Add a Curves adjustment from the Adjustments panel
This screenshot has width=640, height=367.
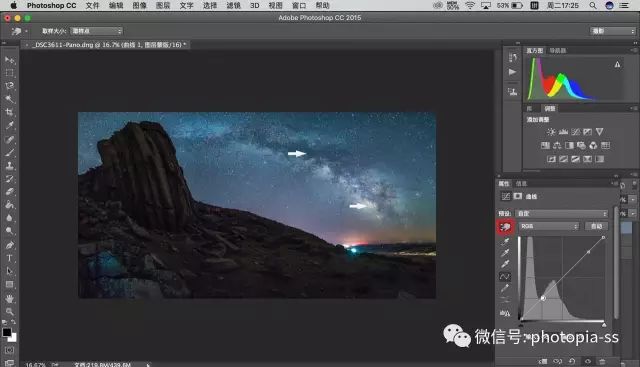576,132
